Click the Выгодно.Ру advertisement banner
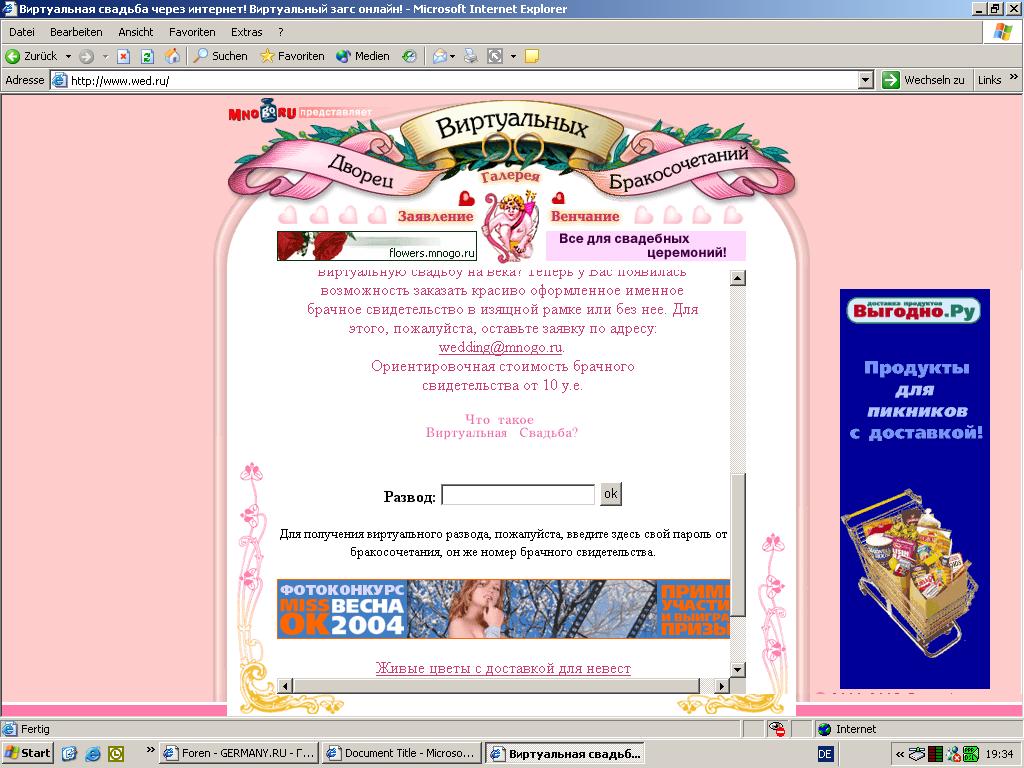The width and height of the screenshot is (1024, 768). tap(914, 488)
